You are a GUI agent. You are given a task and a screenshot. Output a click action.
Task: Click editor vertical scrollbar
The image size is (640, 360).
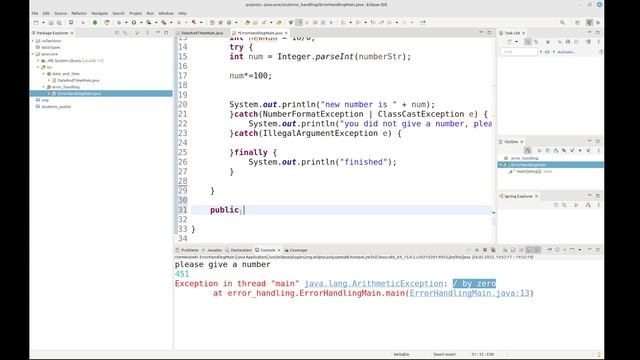coord(493,140)
